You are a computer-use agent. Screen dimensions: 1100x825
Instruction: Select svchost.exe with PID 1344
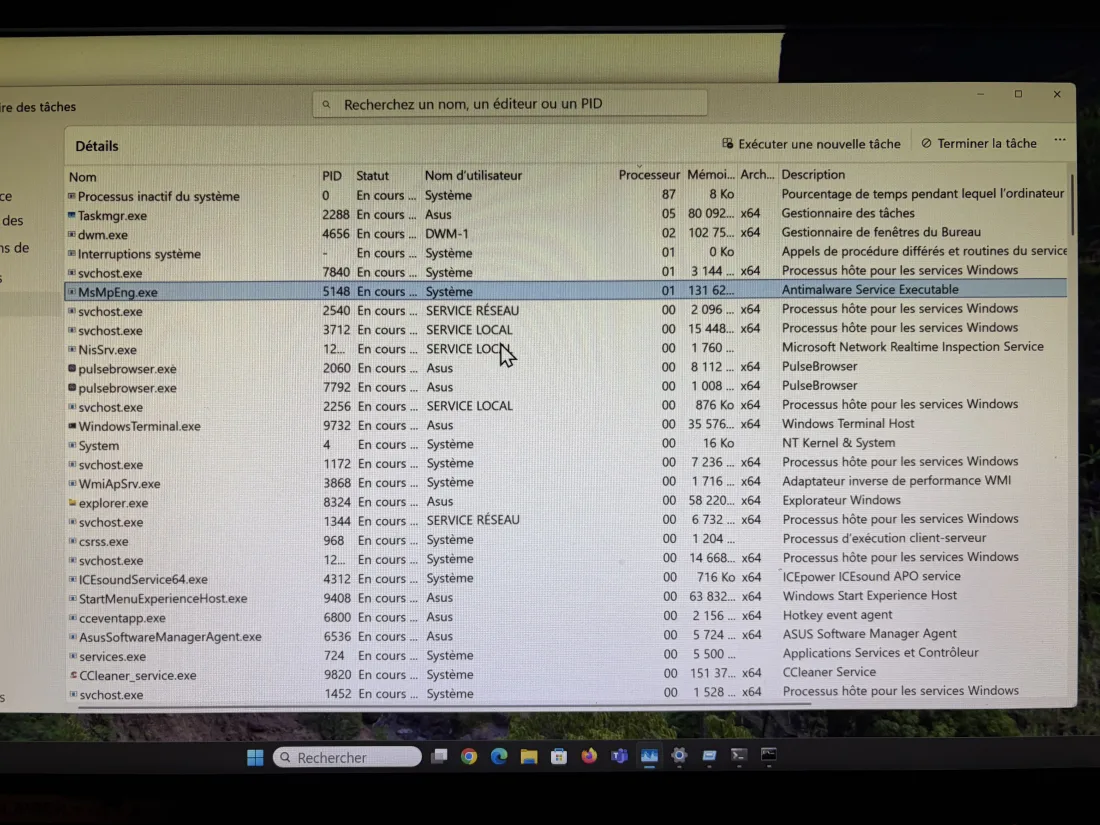[565, 521]
